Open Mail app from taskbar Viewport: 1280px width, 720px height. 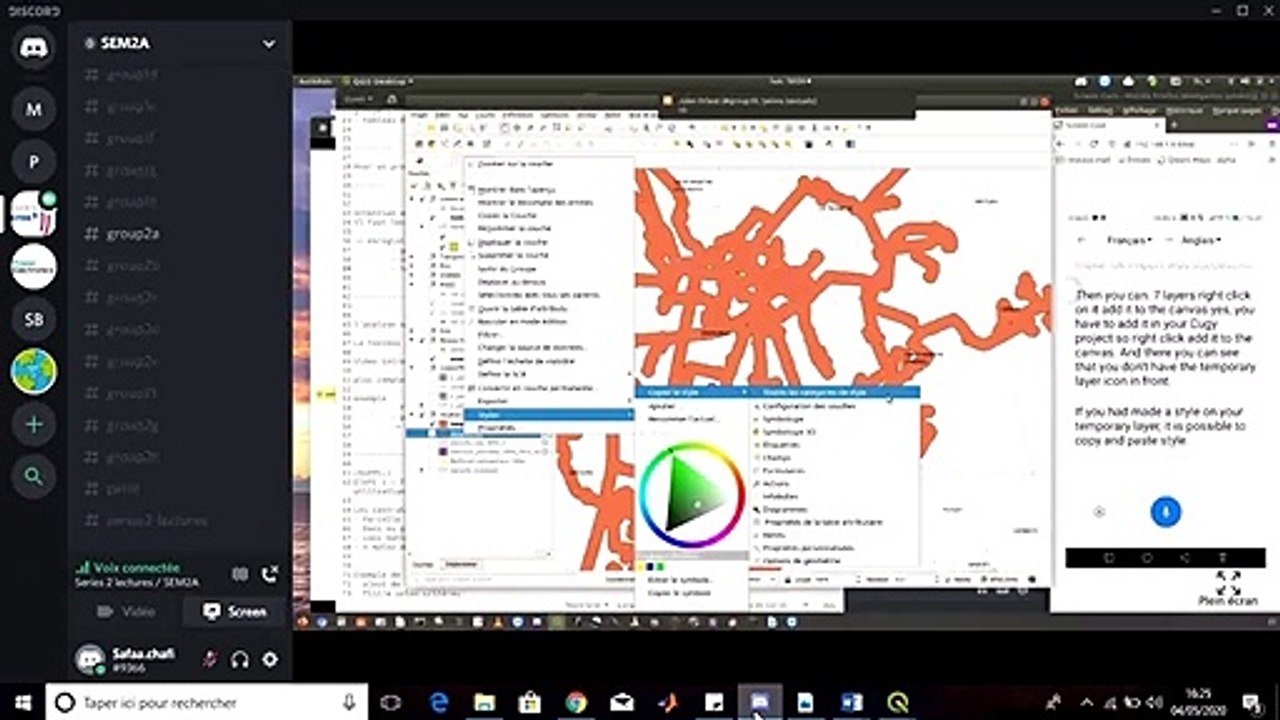click(622, 703)
